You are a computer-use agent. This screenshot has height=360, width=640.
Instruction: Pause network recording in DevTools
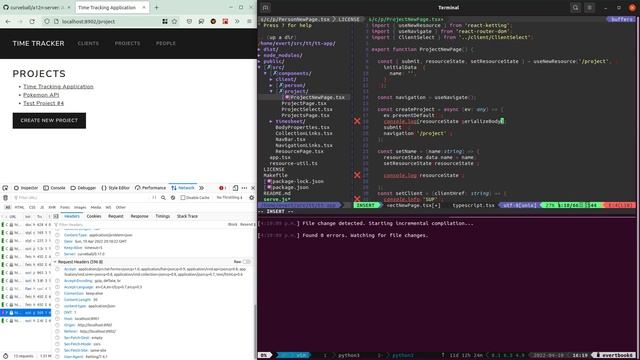(154, 198)
